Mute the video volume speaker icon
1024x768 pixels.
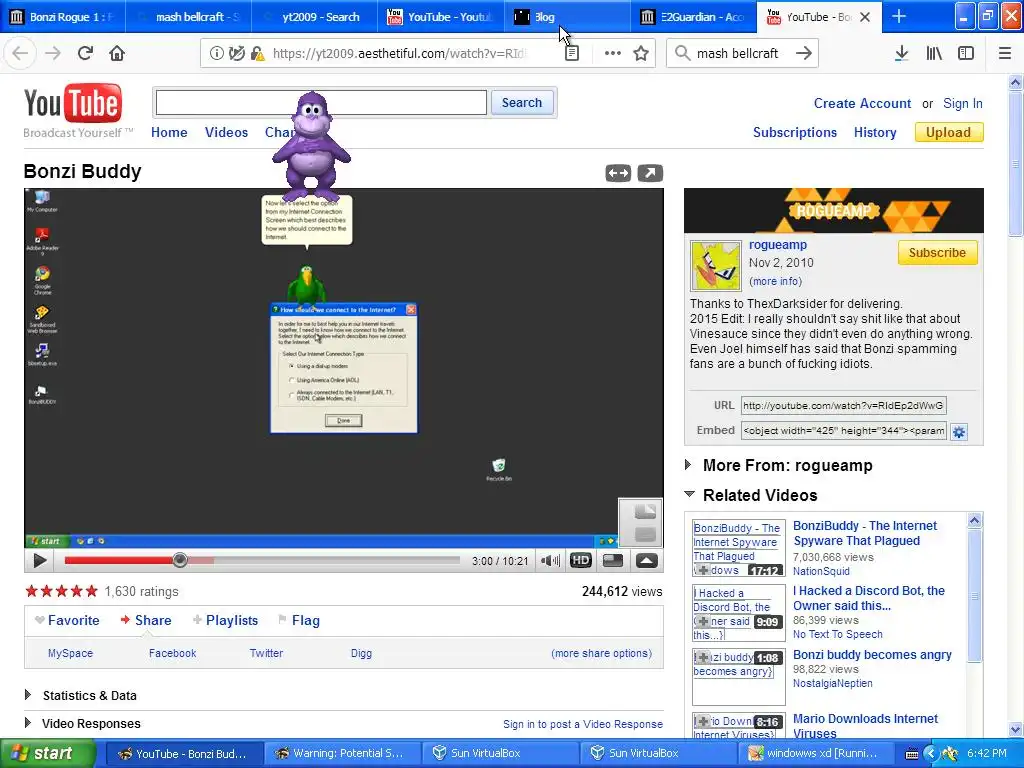[x=550, y=560]
